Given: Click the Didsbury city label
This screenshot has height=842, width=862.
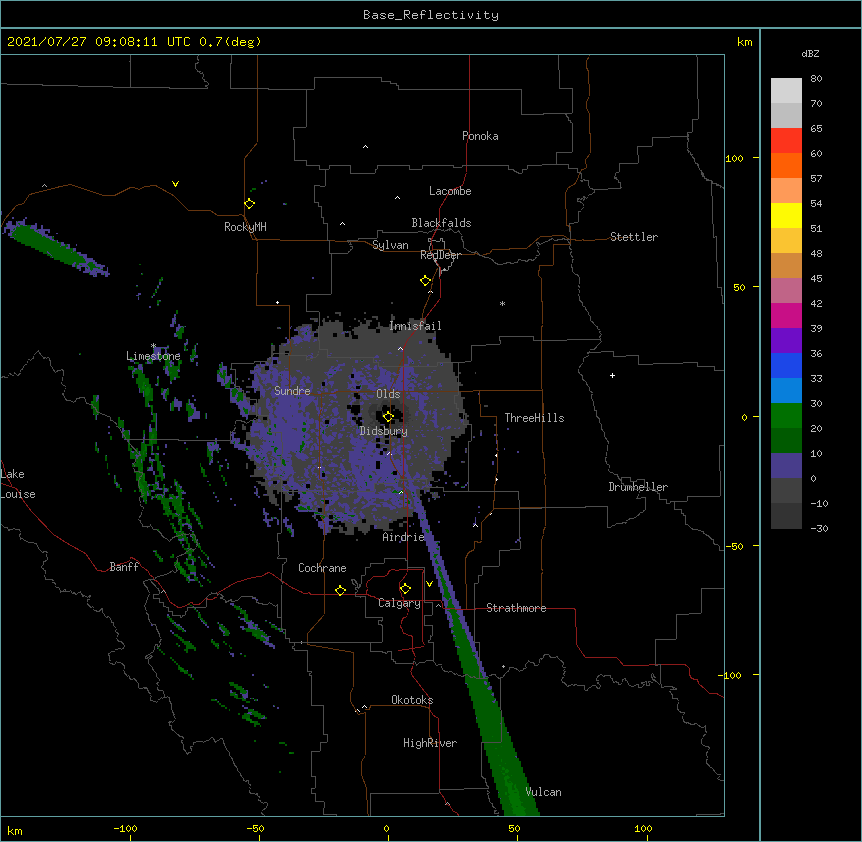Looking at the screenshot, I should tap(384, 431).
